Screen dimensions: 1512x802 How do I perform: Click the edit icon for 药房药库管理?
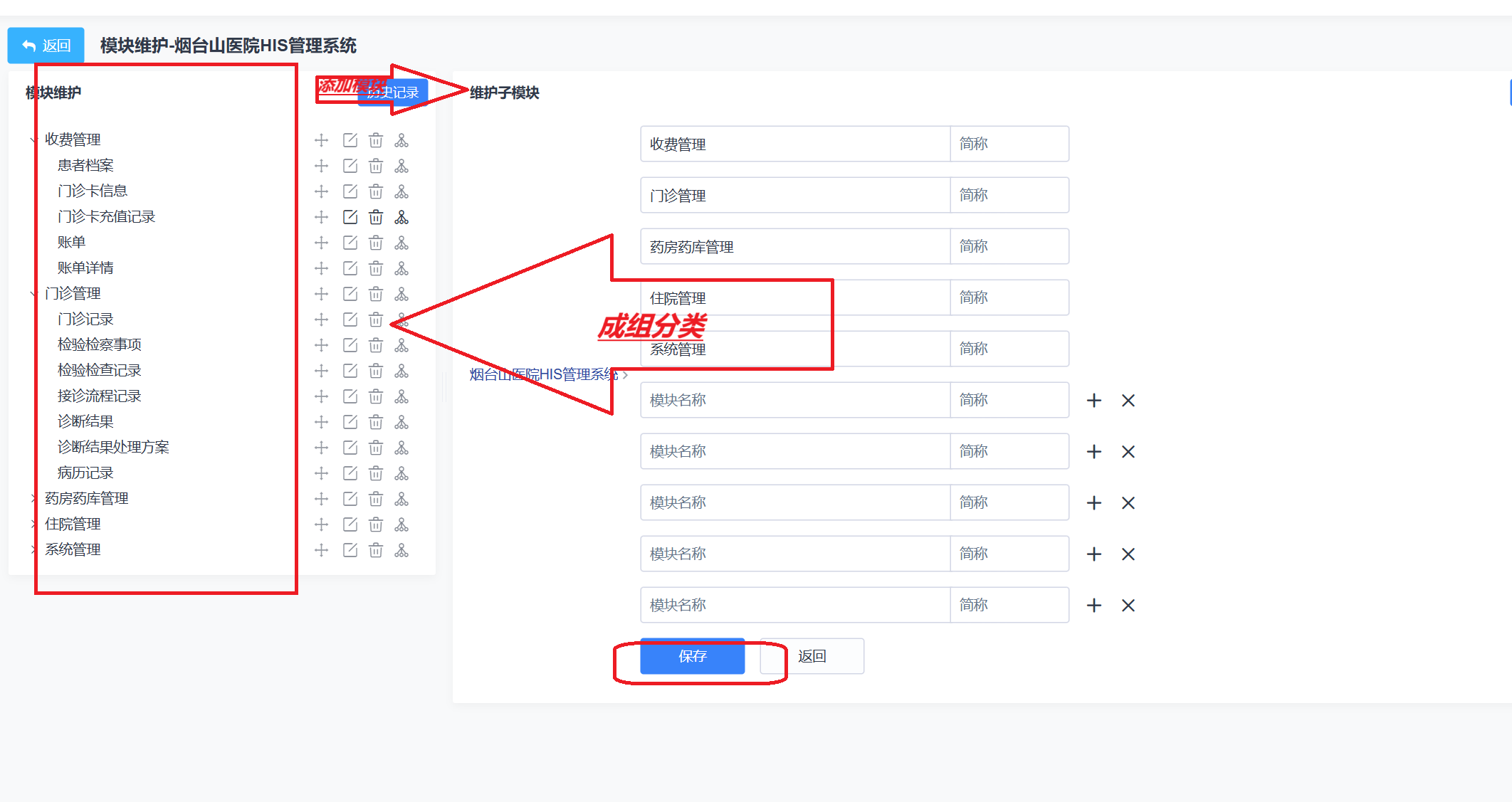pyautogui.click(x=350, y=498)
